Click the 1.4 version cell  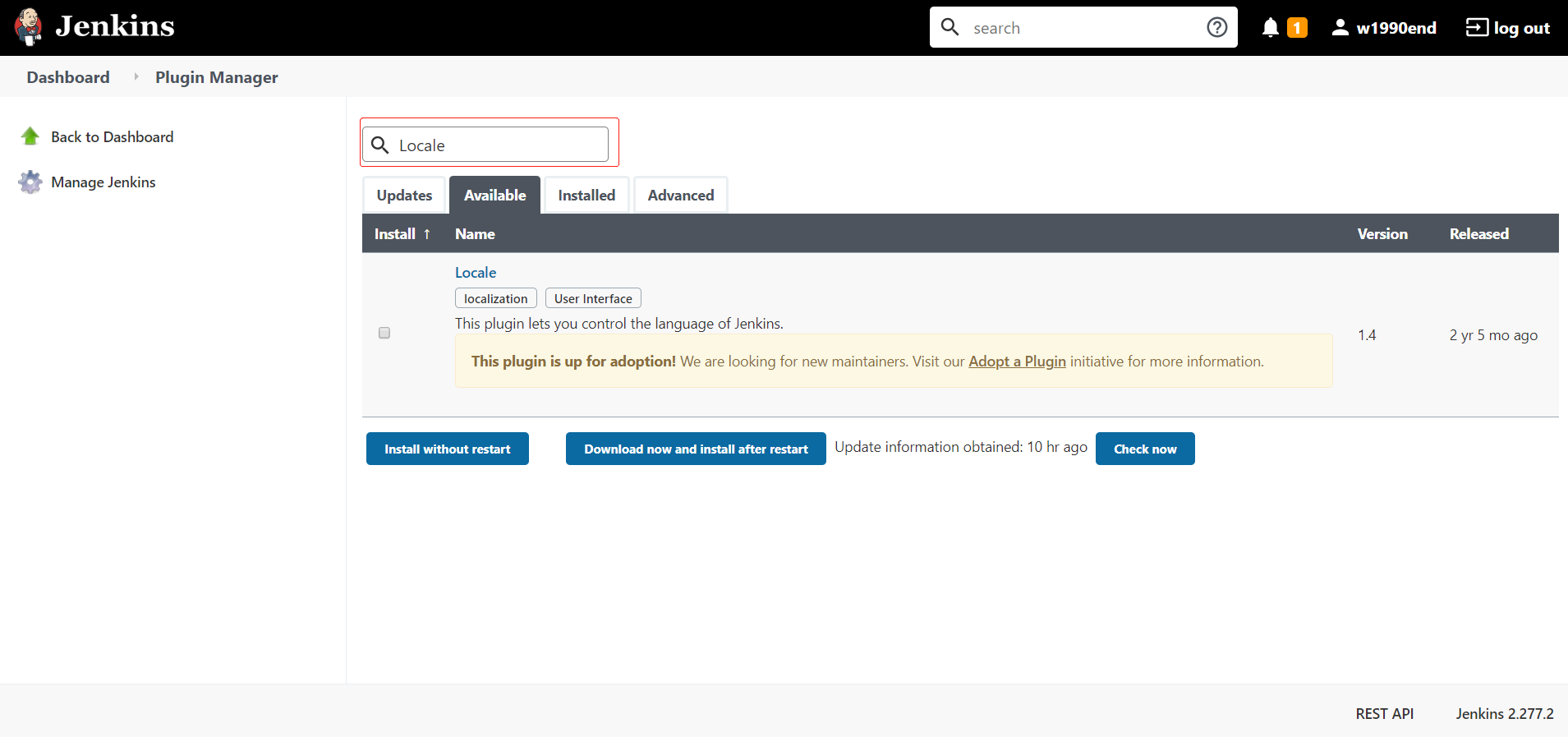1367,335
